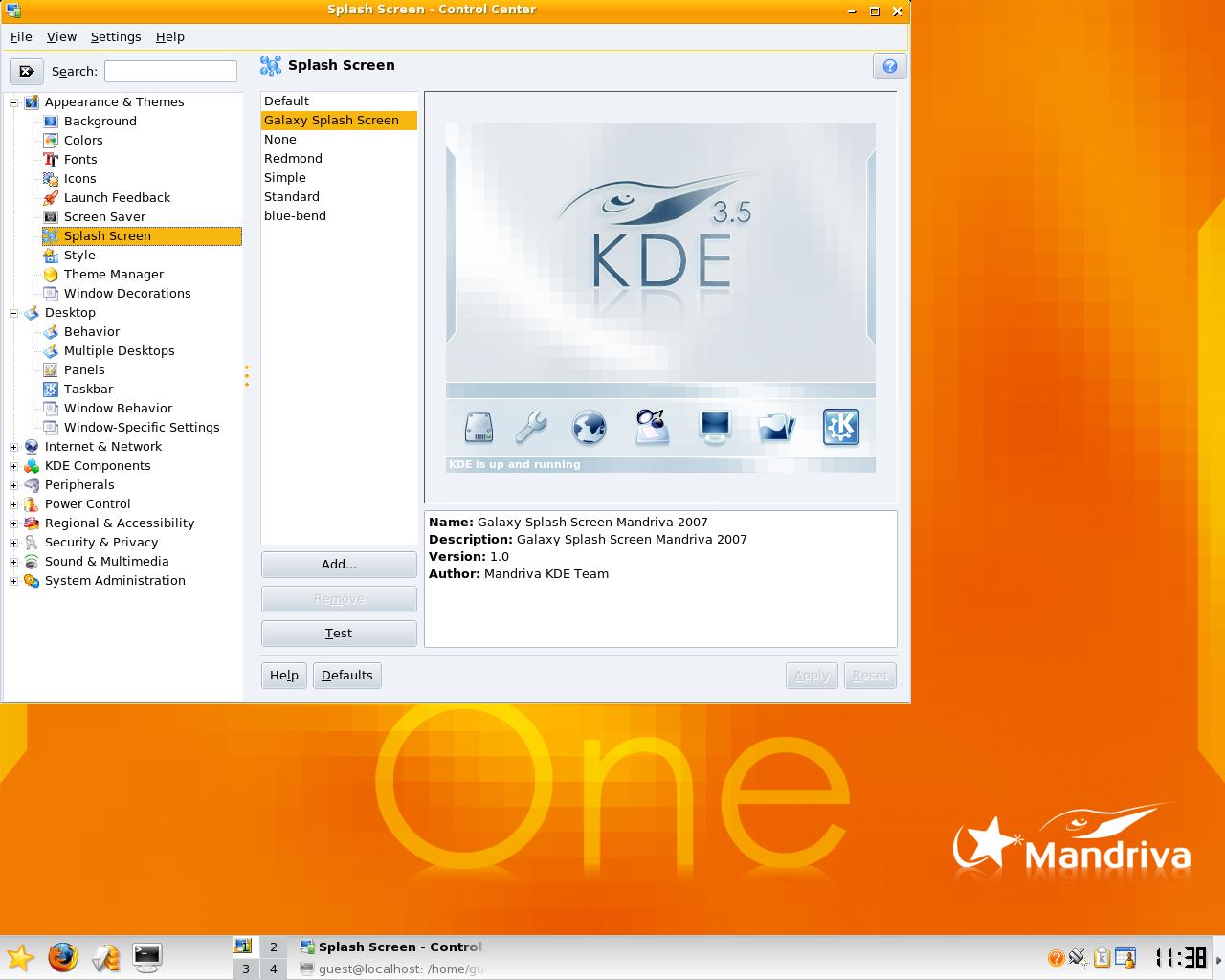Click in the Search input field
This screenshot has height=980, width=1225.
(170, 71)
